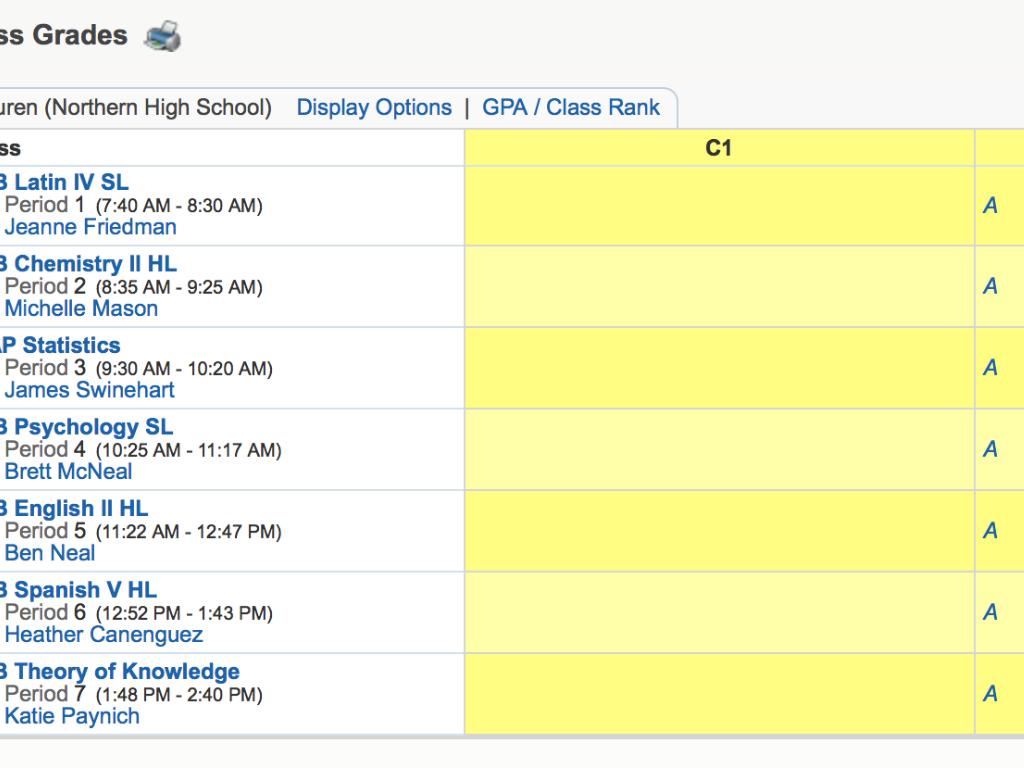Screen dimensions: 1024x768
Task: Open the IB English II HL class
Action: click(75, 509)
